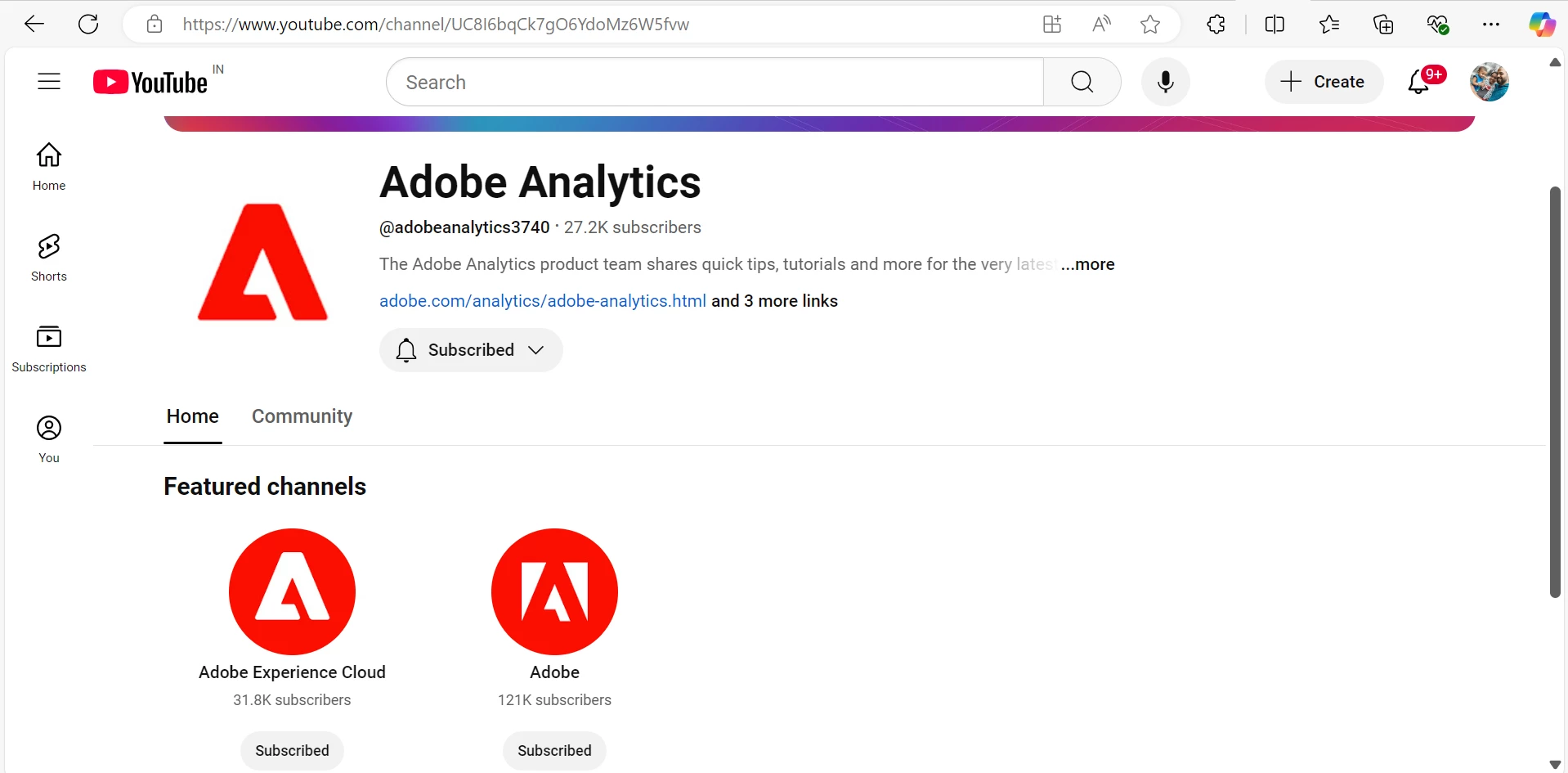The width and height of the screenshot is (1568, 773).
Task: Open browser Settings and more menu
Action: (1491, 25)
